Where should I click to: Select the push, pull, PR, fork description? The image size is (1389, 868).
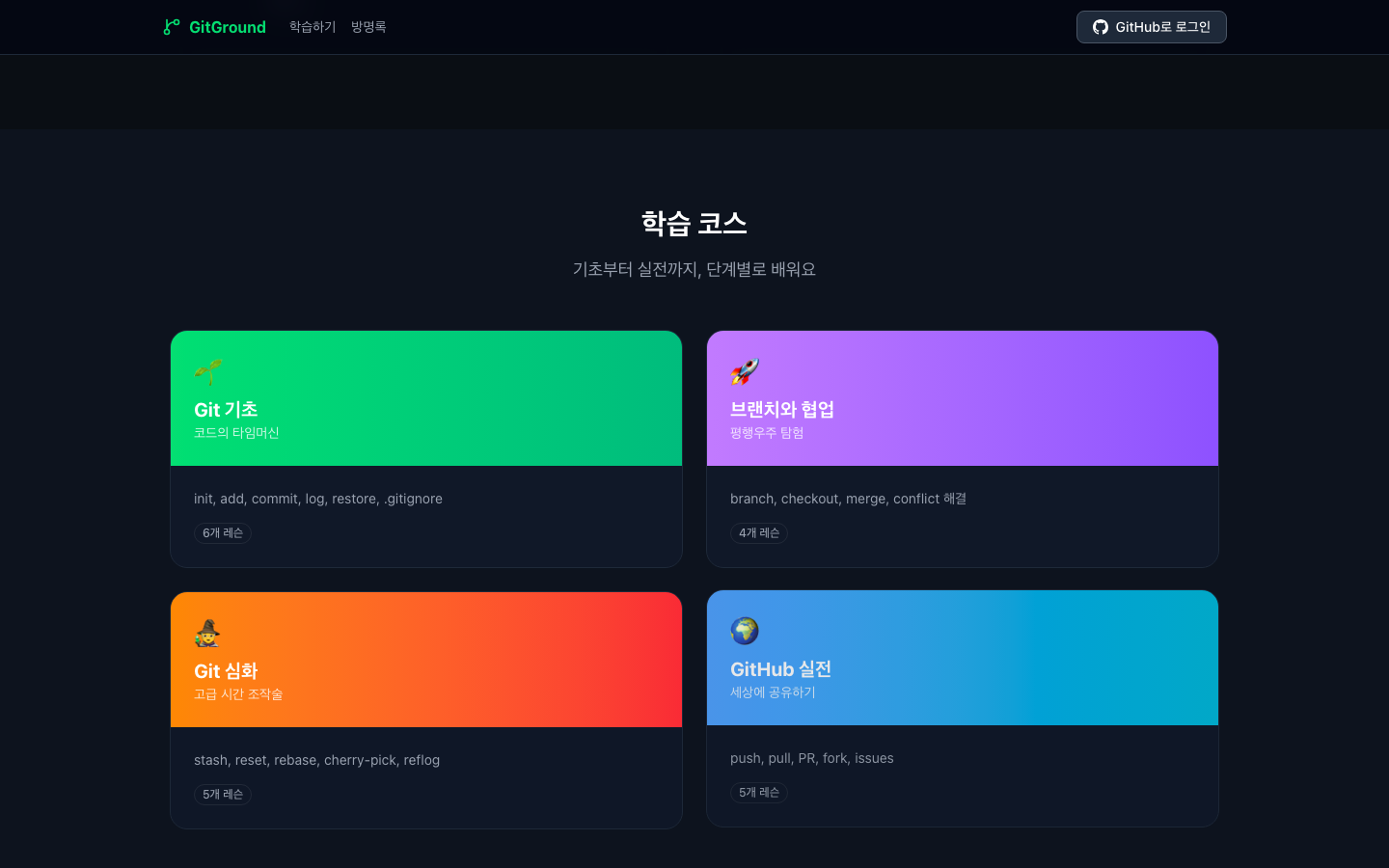[811, 758]
